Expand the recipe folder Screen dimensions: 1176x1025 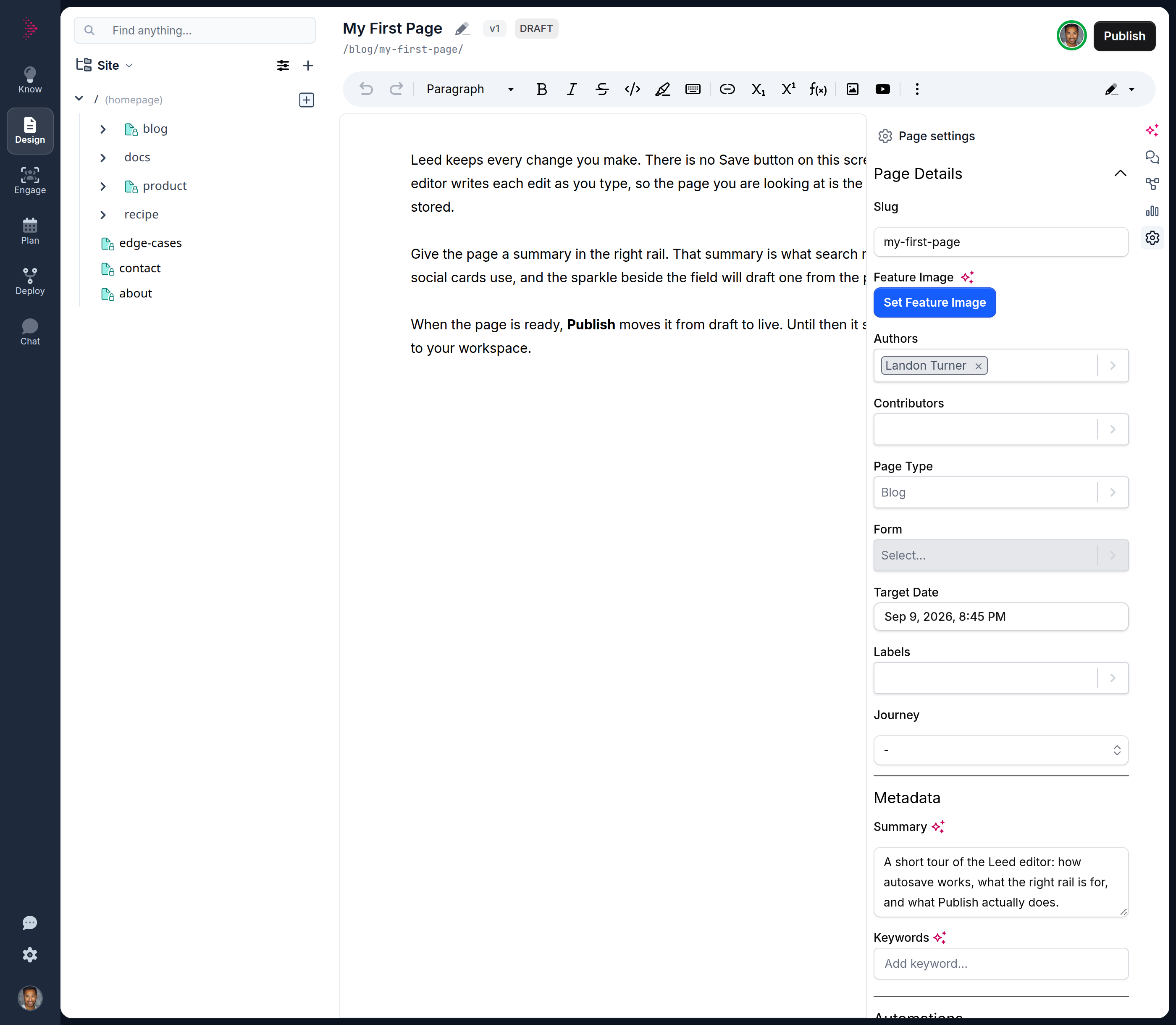pyautogui.click(x=103, y=215)
